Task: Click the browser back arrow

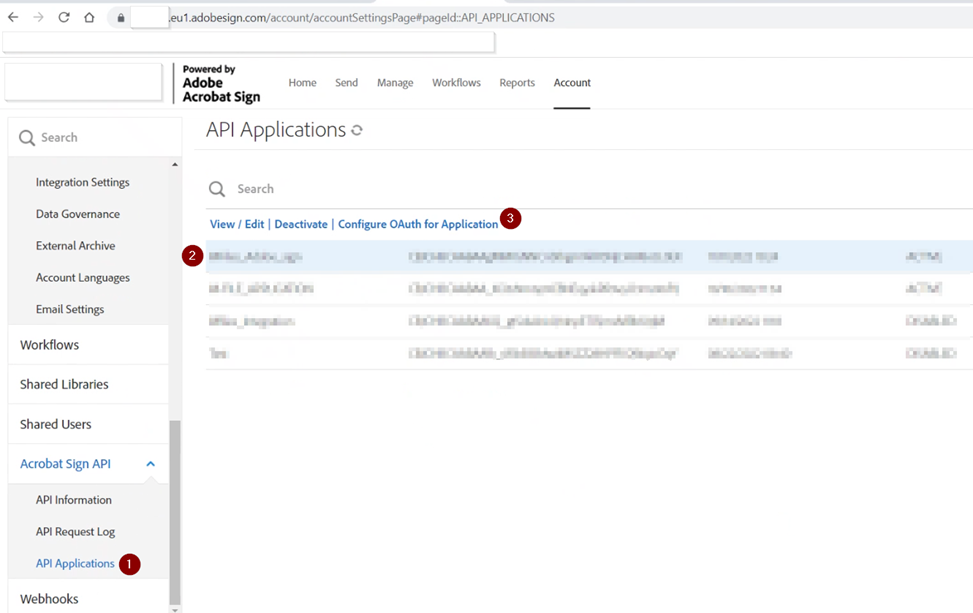Action: (13, 17)
